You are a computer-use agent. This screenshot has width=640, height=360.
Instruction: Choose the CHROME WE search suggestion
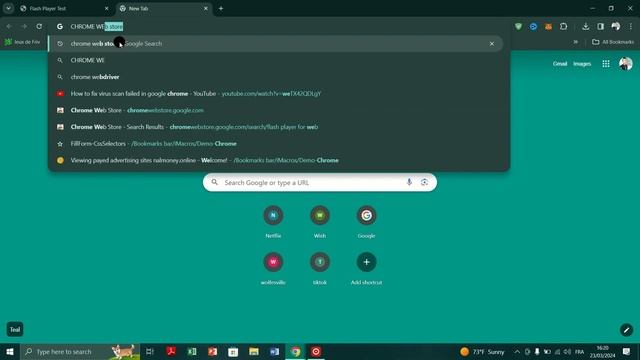(x=279, y=60)
